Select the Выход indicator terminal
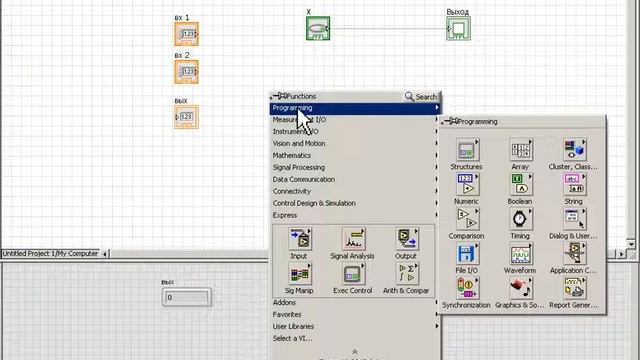This screenshot has width=640, height=360. 458,28
